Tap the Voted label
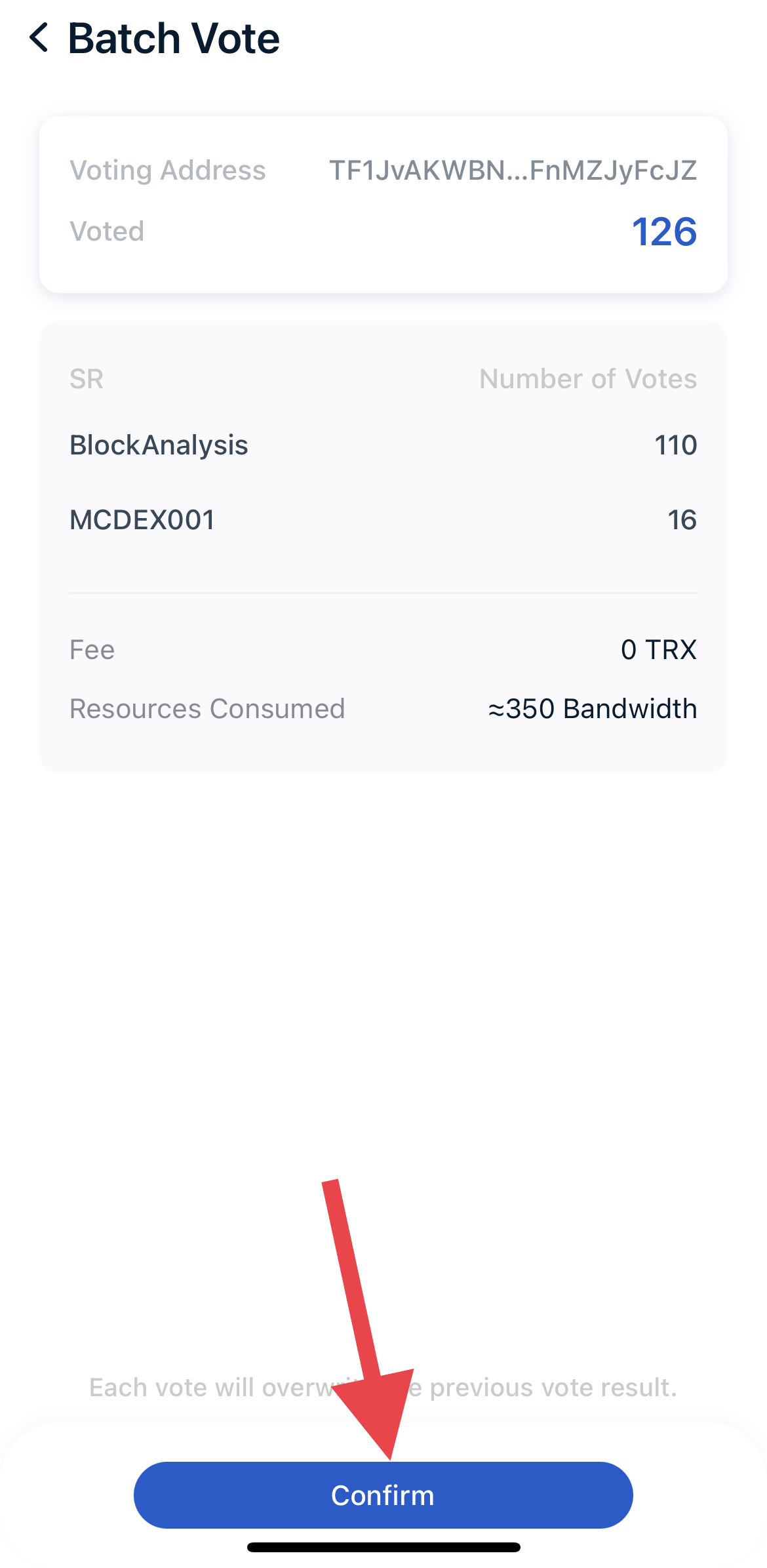Viewport: 767px width, 1568px height. point(107,231)
